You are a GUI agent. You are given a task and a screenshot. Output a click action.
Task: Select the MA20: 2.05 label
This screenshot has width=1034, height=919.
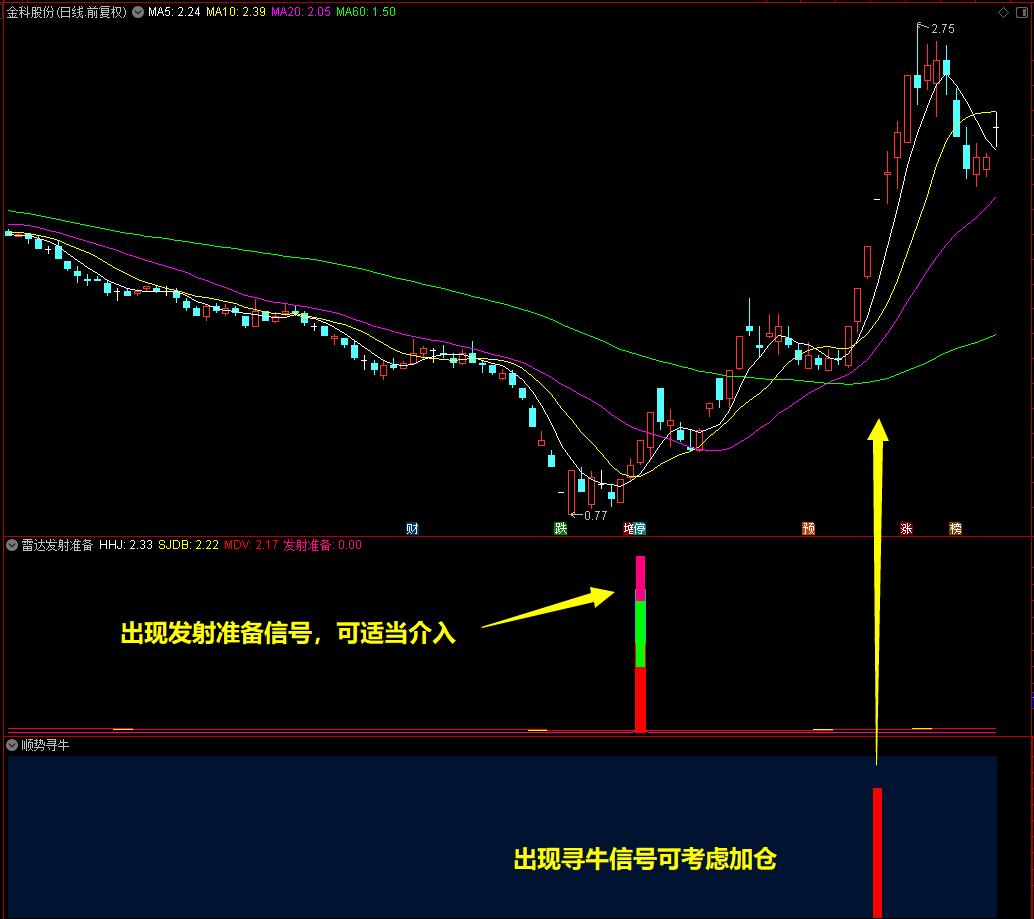(301, 12)
